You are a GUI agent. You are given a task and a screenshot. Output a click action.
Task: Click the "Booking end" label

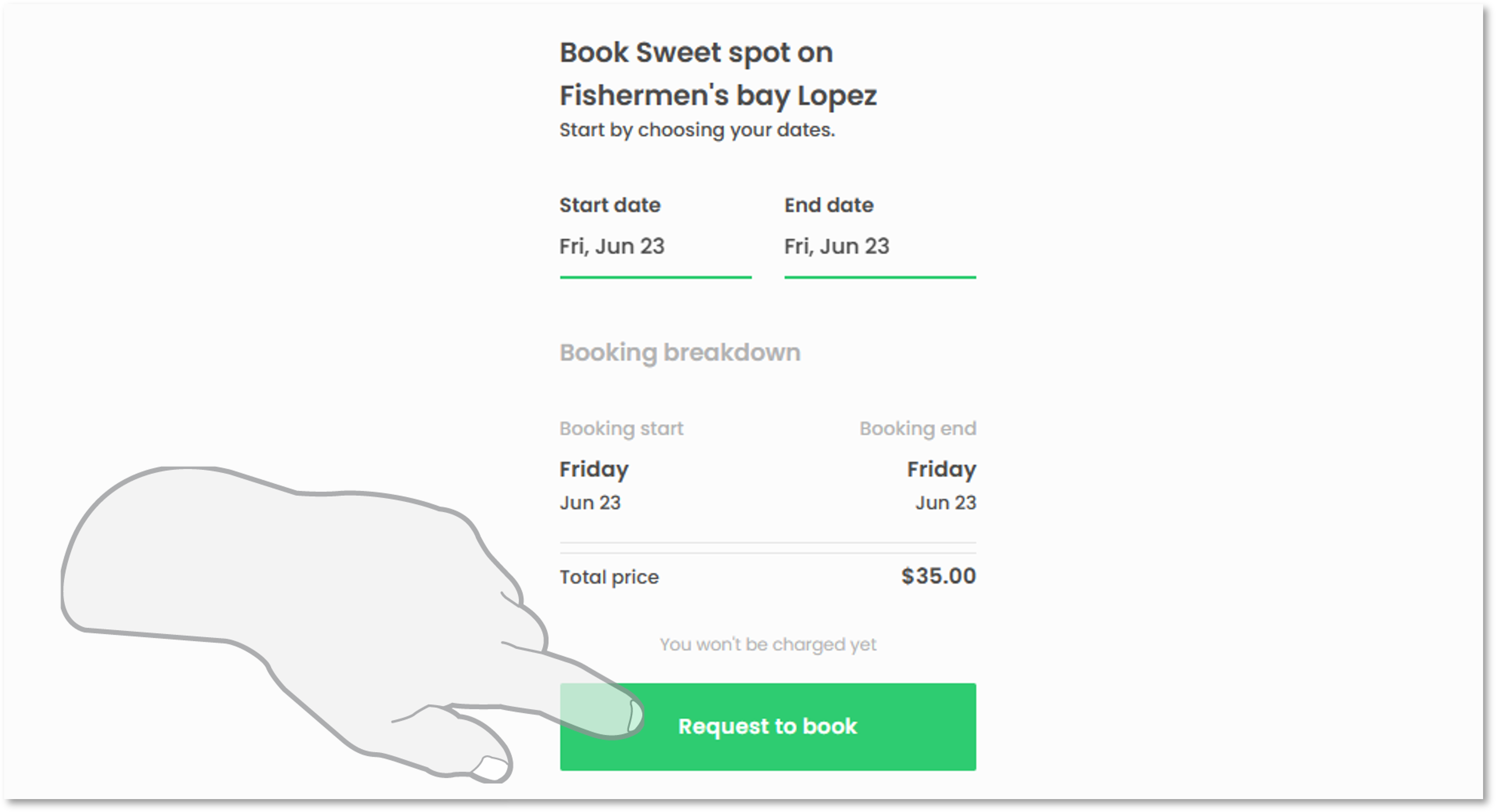pos(918,428)
